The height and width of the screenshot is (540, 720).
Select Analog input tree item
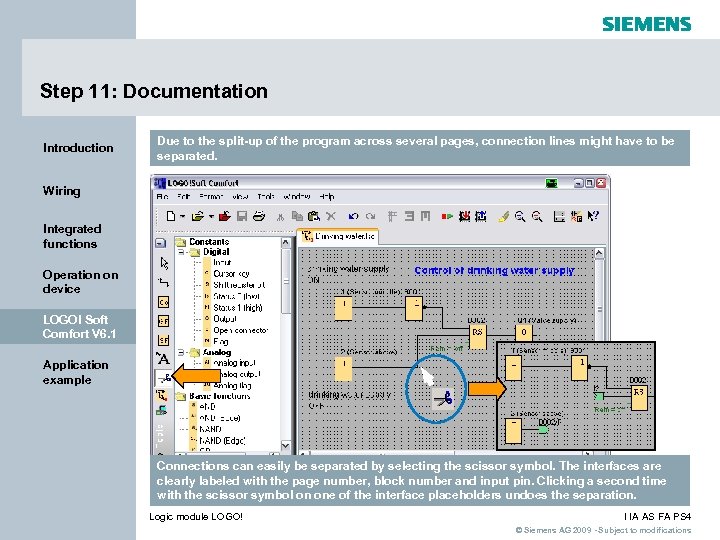click(x=235, y=363)
